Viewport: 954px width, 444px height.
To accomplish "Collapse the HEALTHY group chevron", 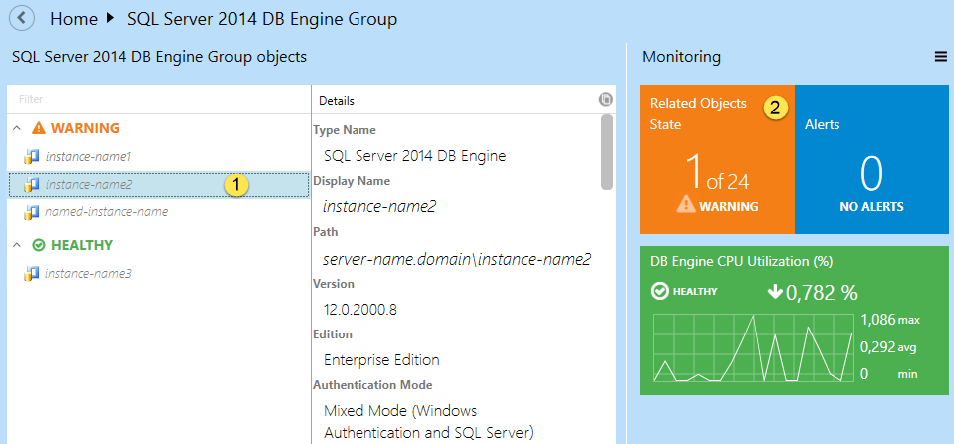I will click(17, 245).
